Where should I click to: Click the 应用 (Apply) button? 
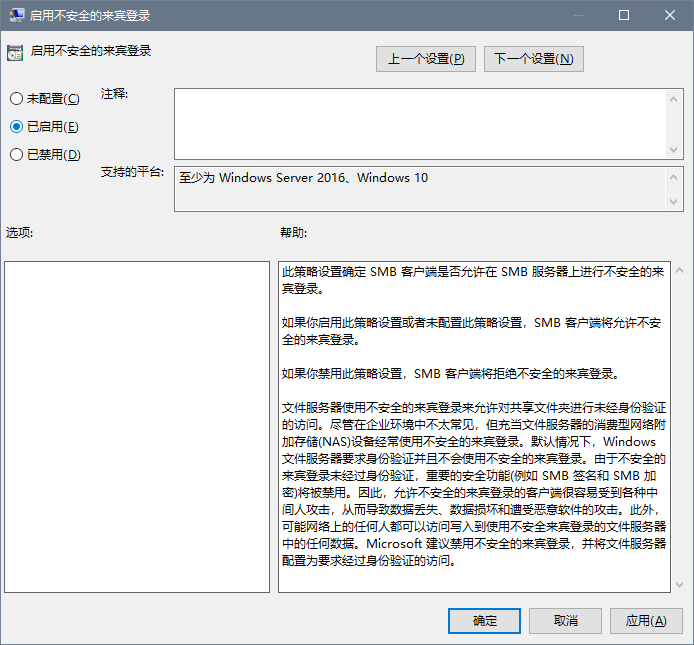tap(646, 621)
